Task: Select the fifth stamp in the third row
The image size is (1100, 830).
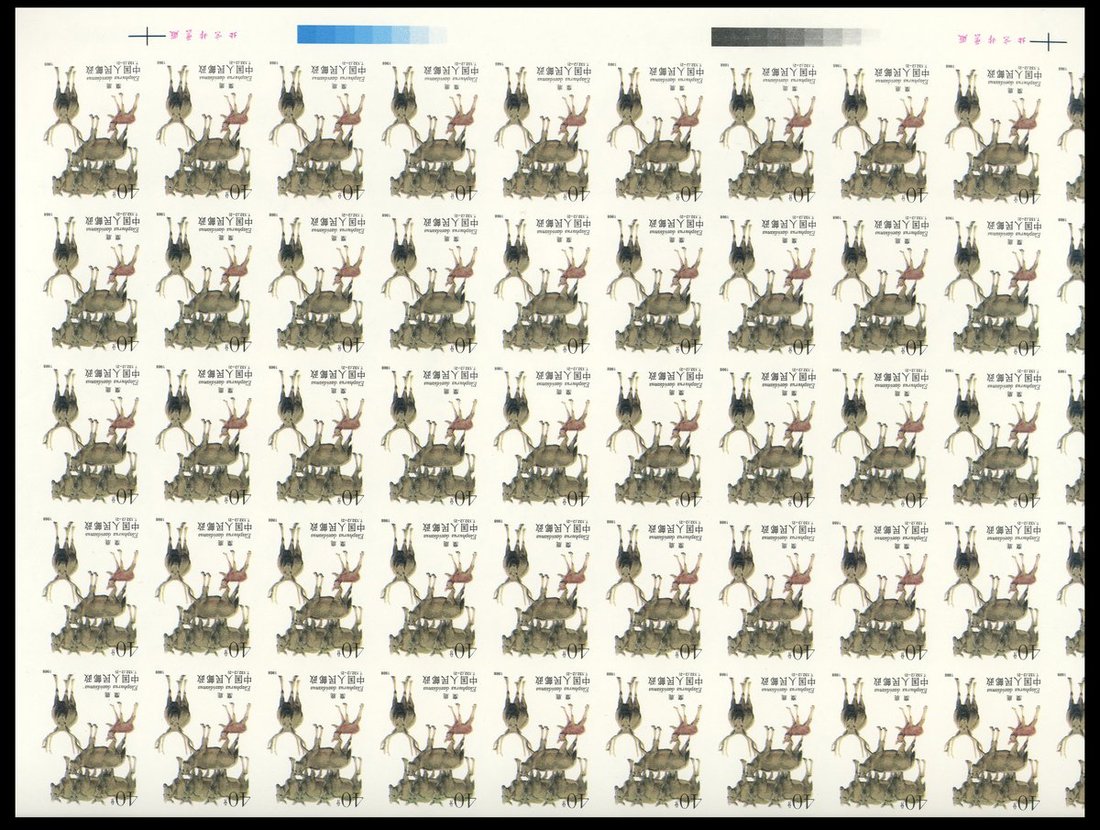Action: (x=543, y=435)
